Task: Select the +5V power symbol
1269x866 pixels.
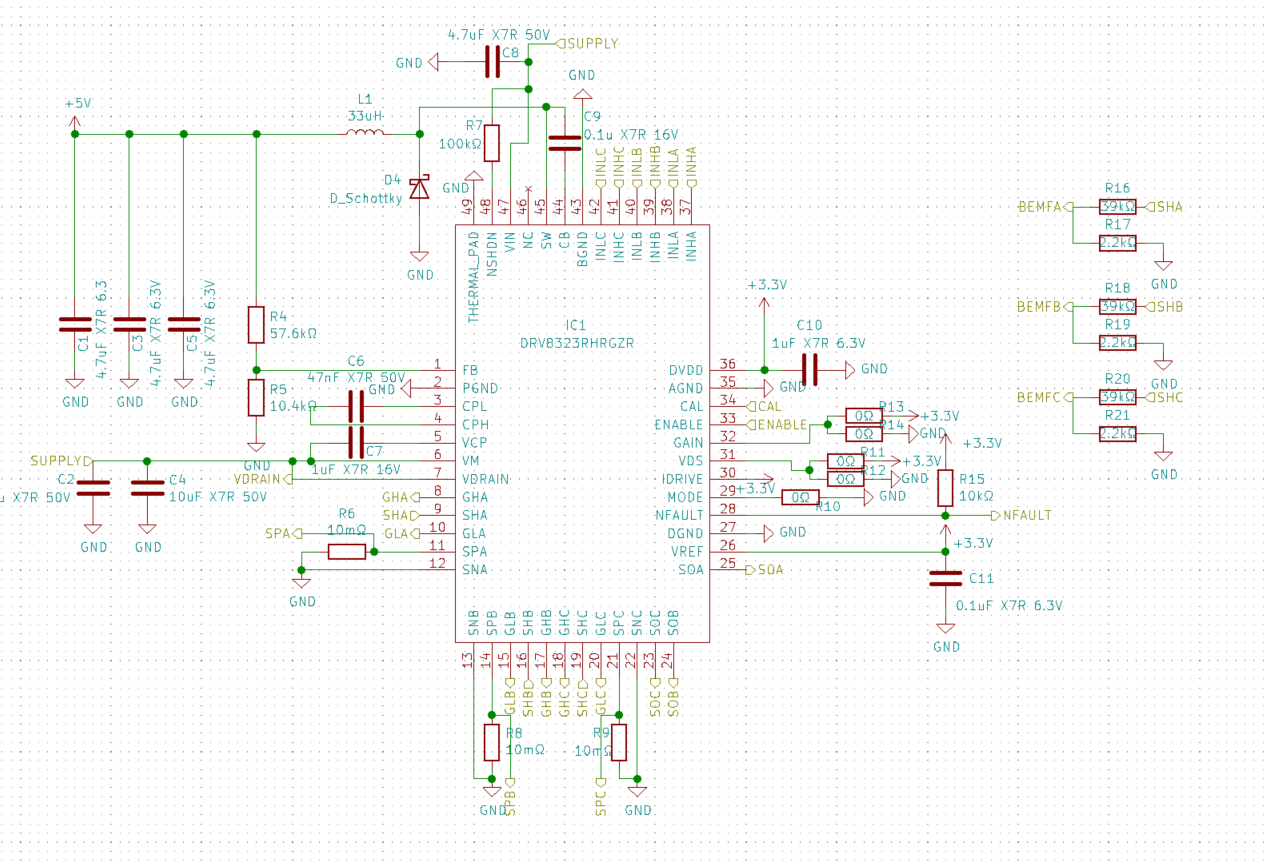Action: 75,114
